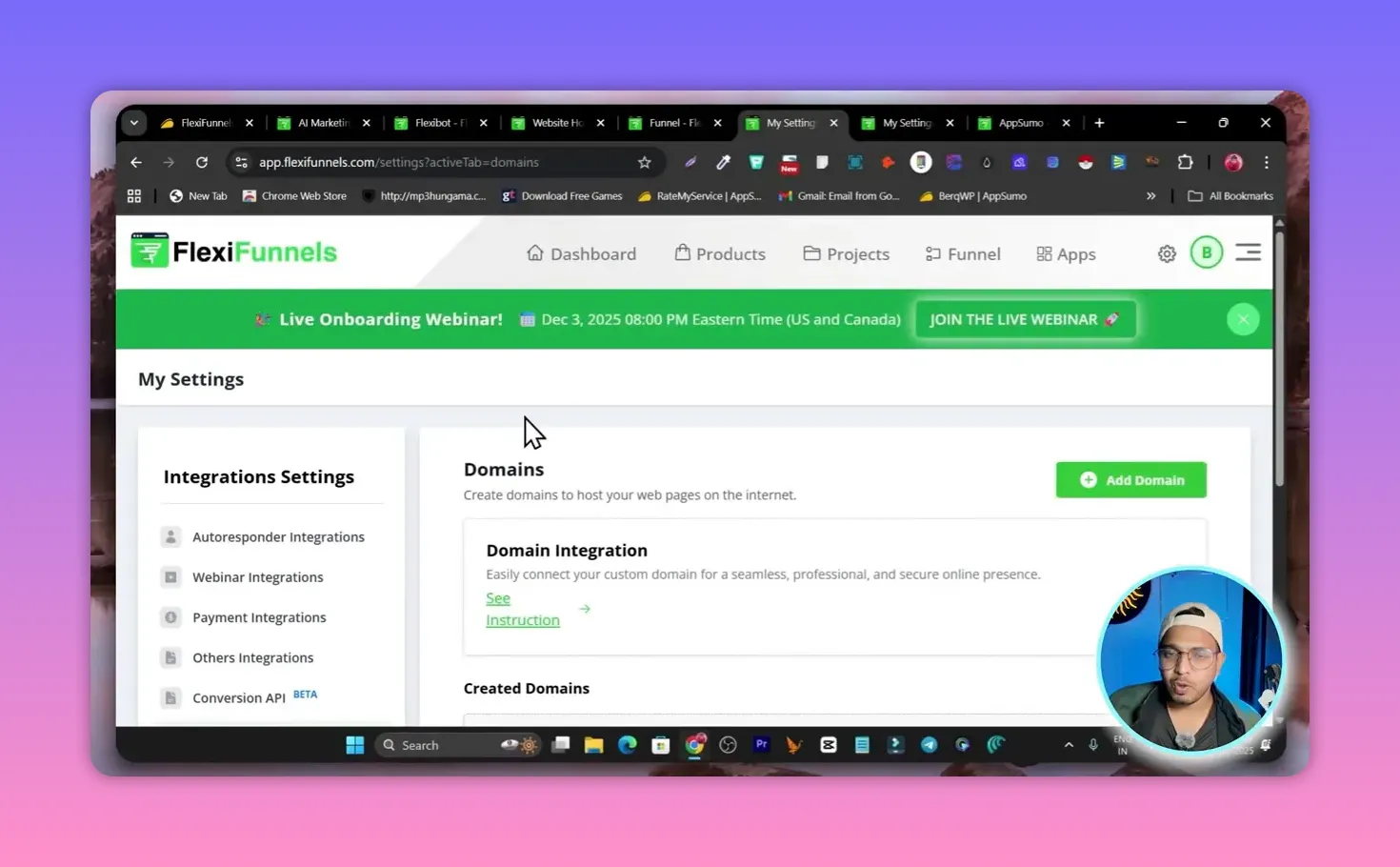Open the green B profile avatar

tap(1207, 252)
